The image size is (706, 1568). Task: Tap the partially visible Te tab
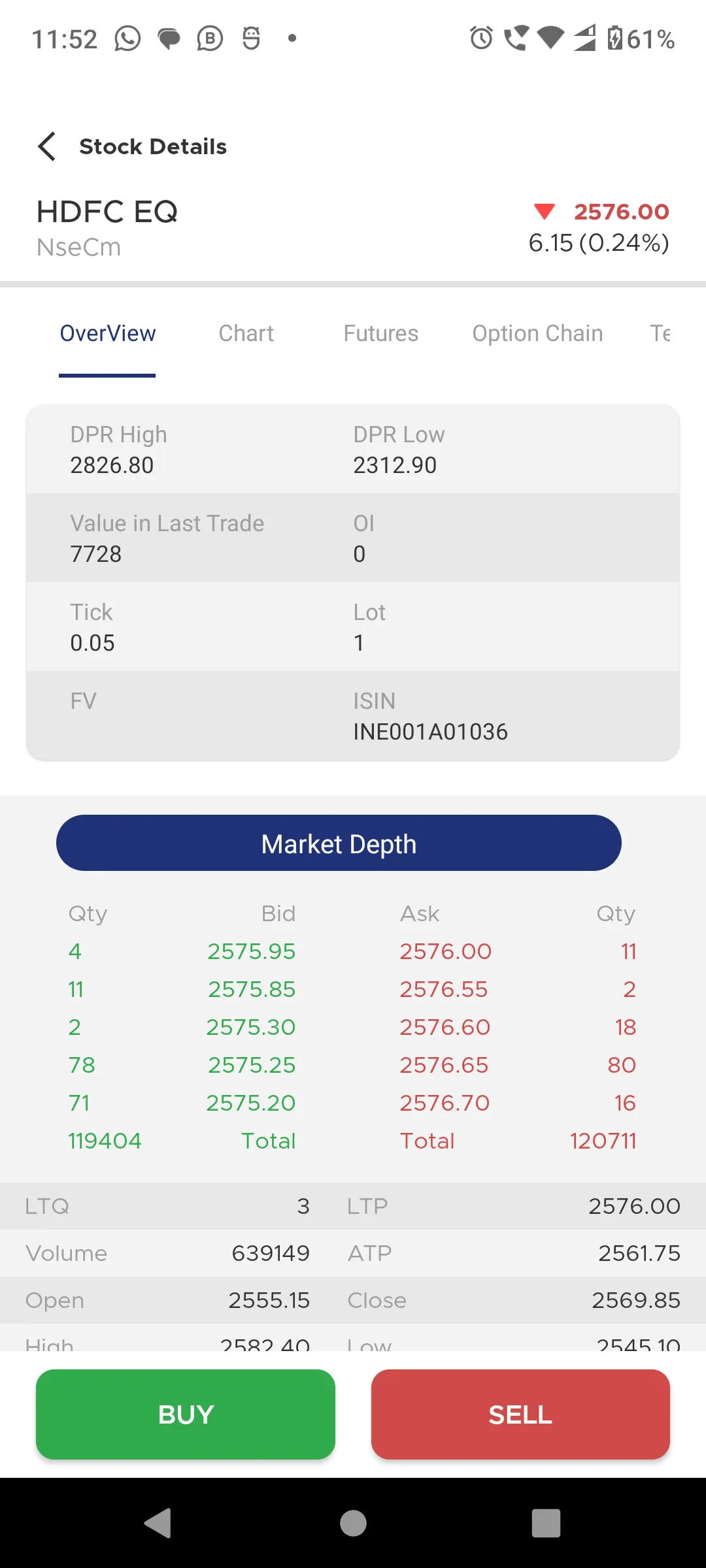coord(660,333)
